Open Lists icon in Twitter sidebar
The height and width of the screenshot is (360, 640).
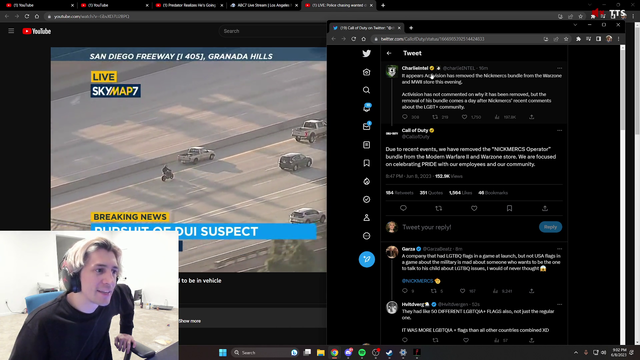point(367,145)
